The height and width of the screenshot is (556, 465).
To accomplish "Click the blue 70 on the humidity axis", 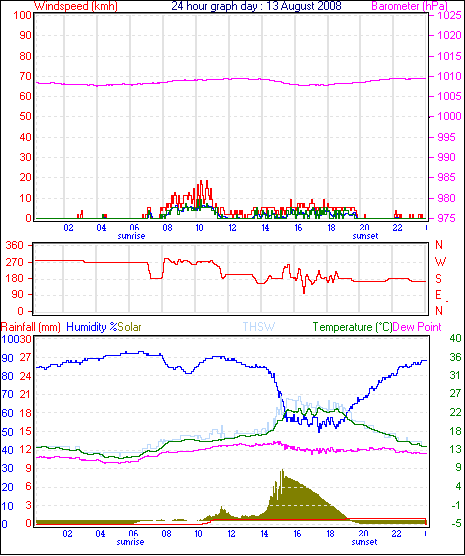I will click(x=7, y=394).
